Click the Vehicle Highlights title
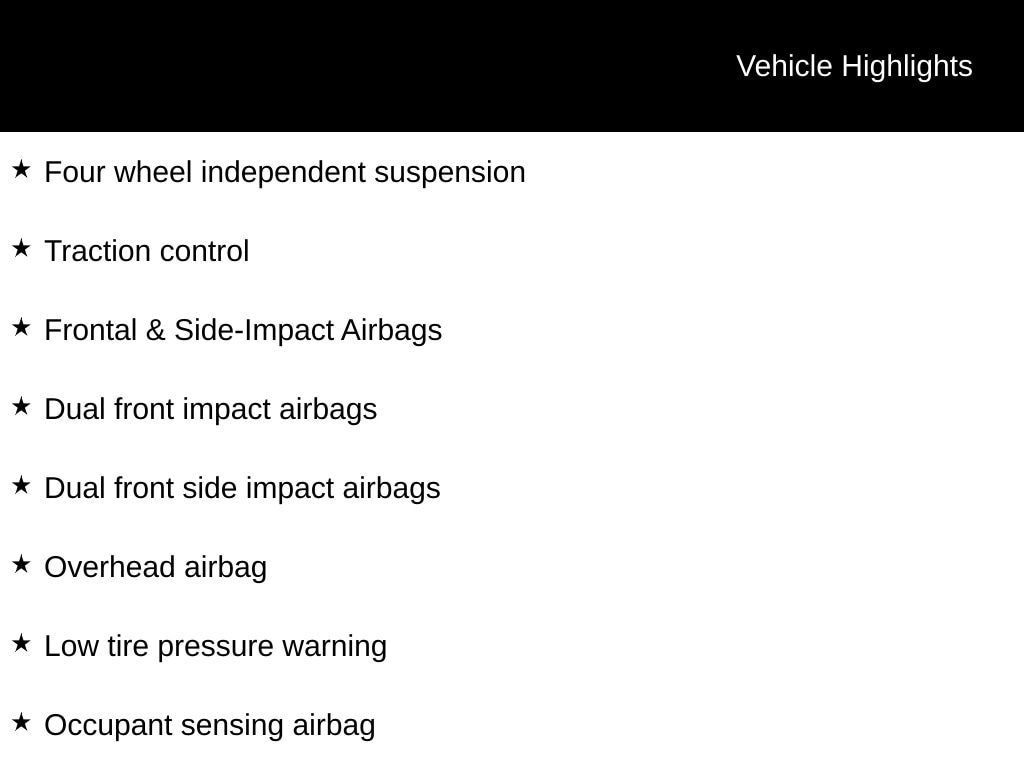1024x768 pixels. (854, 66)
